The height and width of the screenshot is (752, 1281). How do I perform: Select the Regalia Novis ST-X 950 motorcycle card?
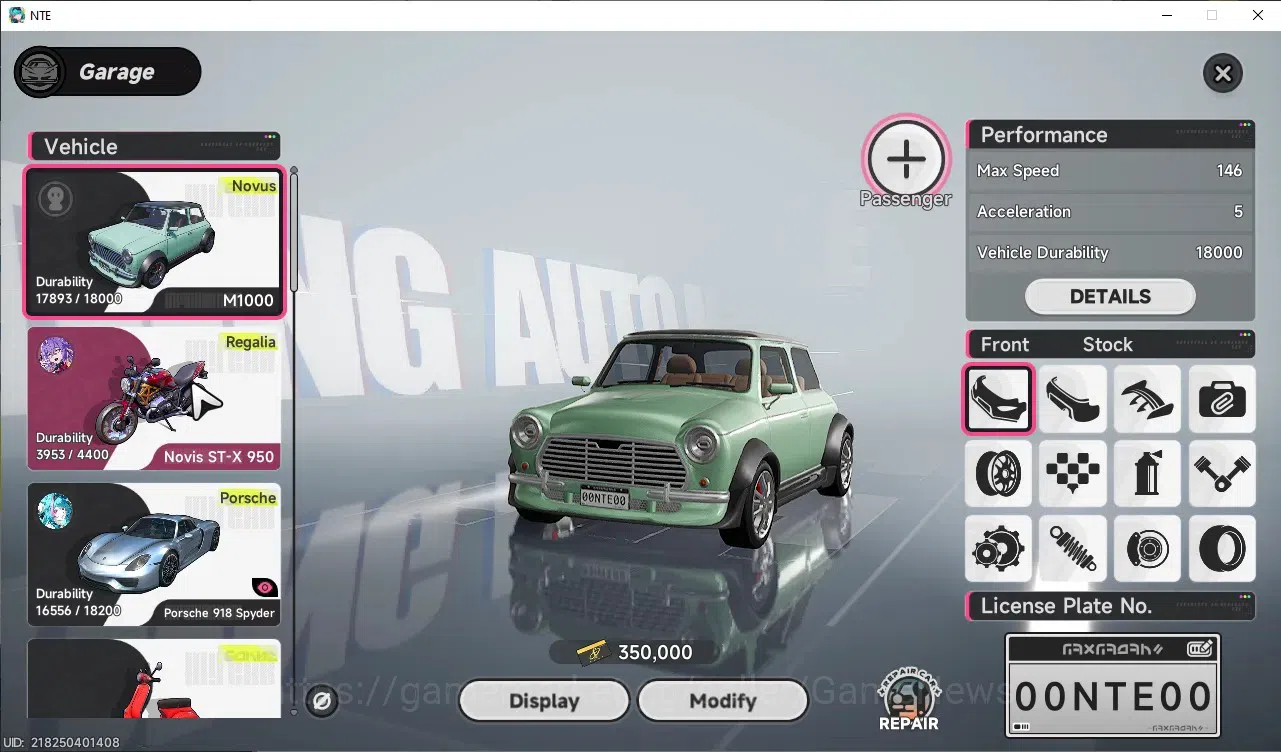pyautogui.click(x=154, y=398)
